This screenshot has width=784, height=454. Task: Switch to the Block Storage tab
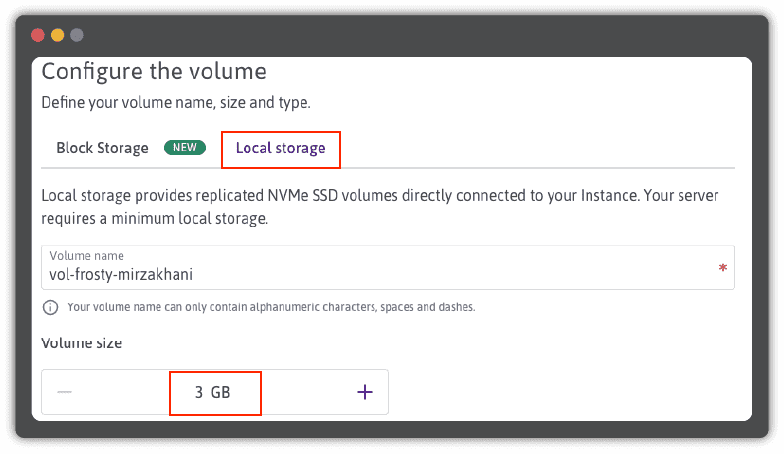coord(102,148)
